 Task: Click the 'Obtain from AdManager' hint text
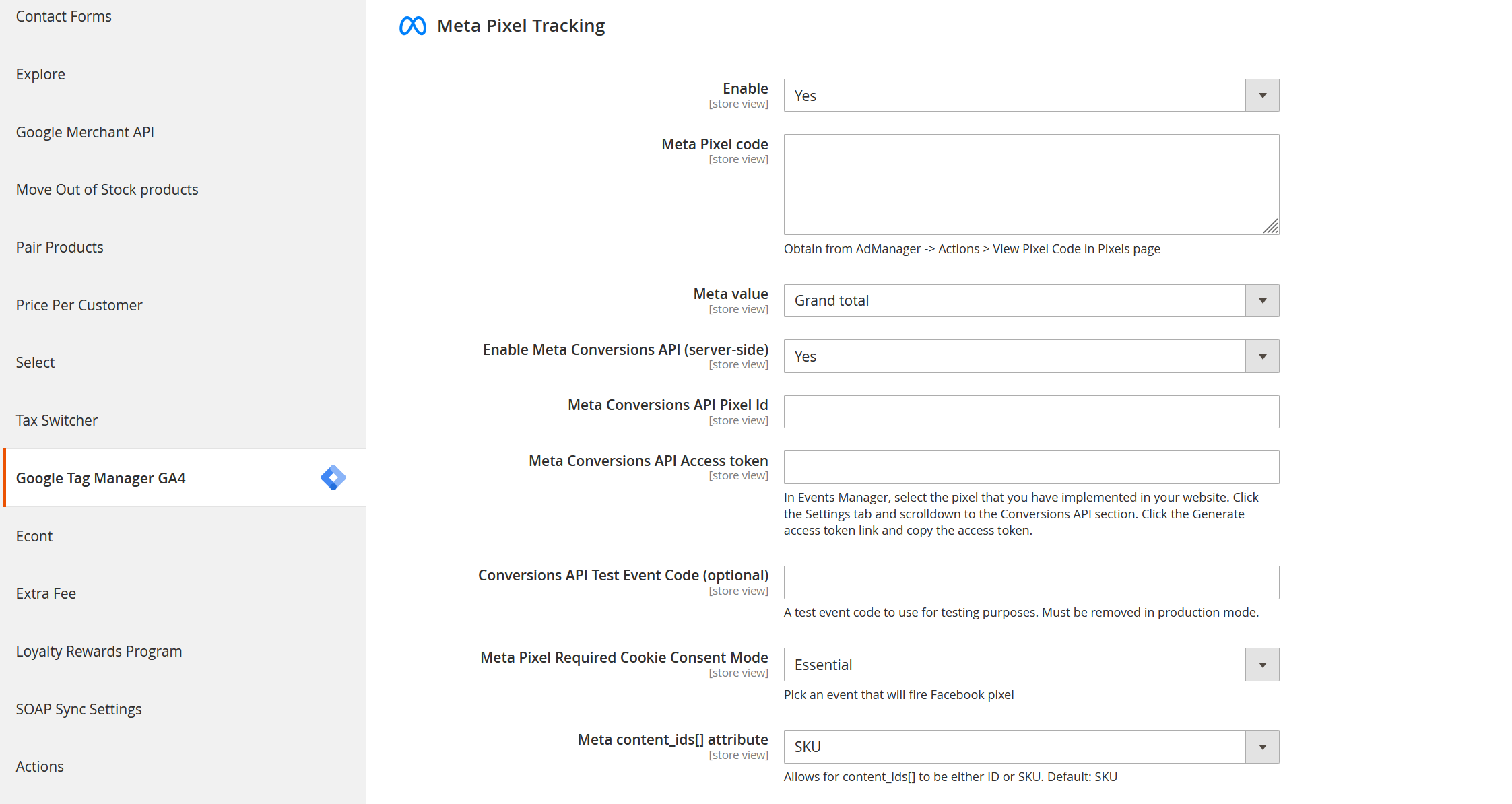pos(972,248)
